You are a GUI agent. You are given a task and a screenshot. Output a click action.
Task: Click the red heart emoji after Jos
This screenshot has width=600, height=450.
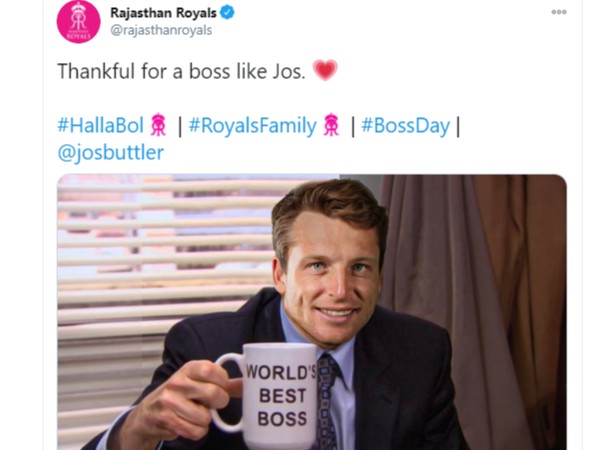coord(325,70)
